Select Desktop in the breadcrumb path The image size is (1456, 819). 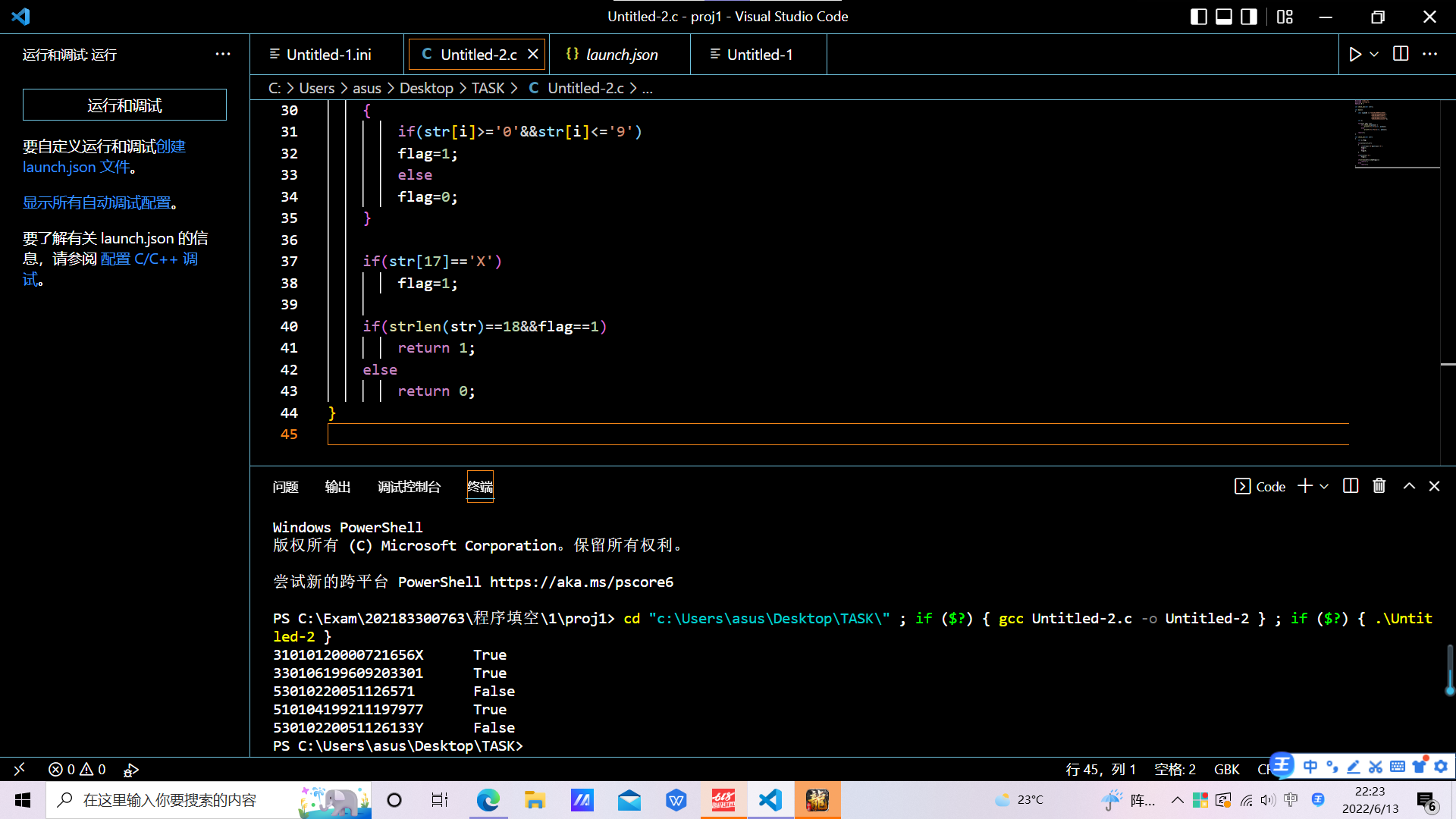[426, 88]
